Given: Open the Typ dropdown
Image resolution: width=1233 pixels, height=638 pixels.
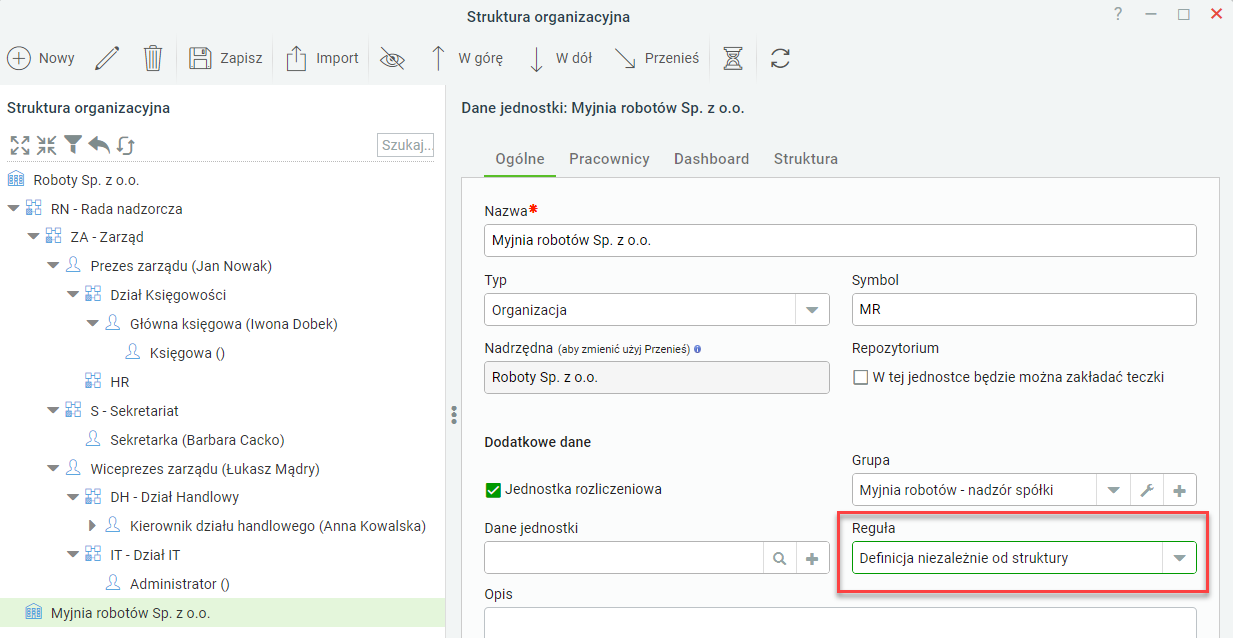Looking at the screenshot, I should point(812,310).
